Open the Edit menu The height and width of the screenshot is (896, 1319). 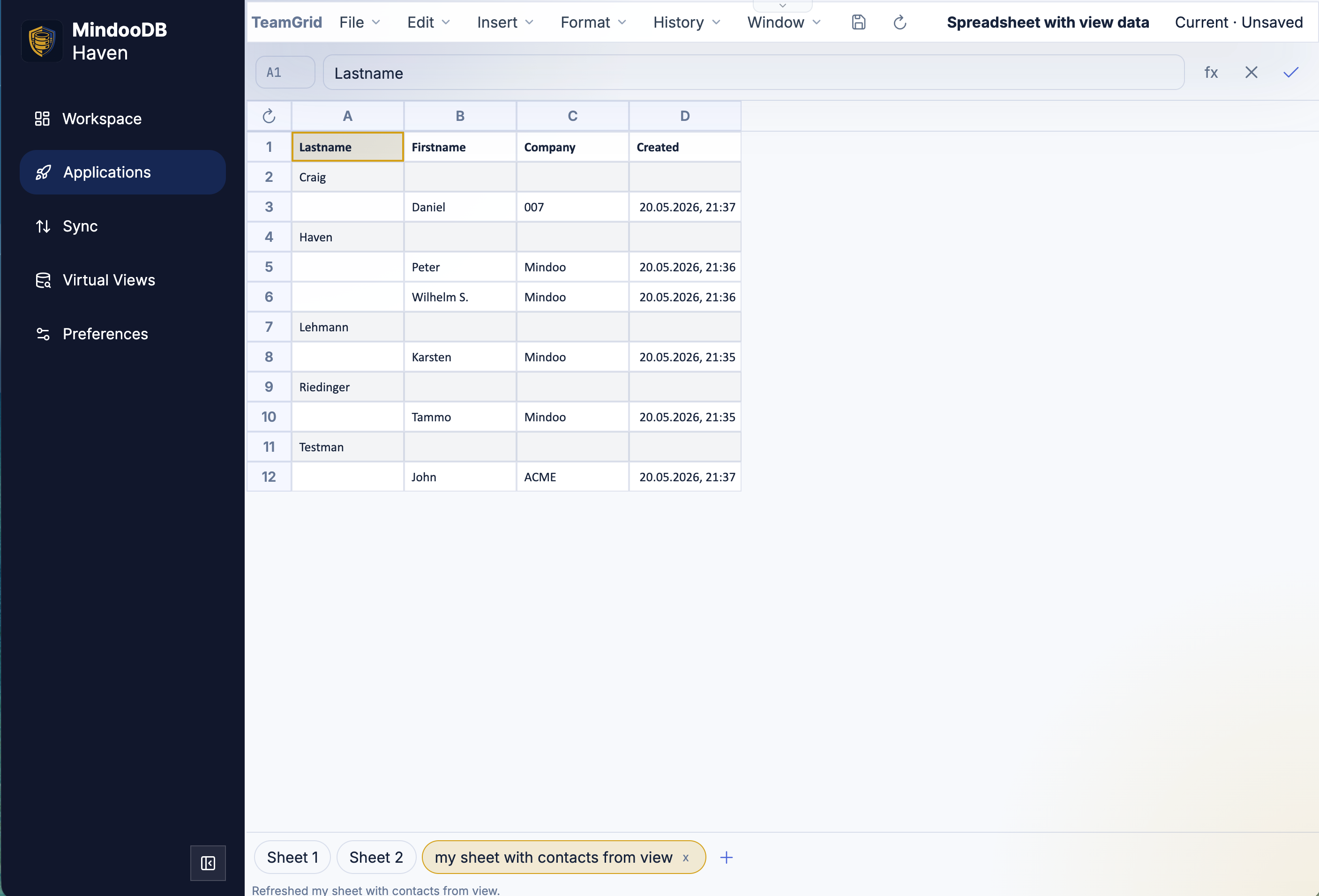[428, 22]
